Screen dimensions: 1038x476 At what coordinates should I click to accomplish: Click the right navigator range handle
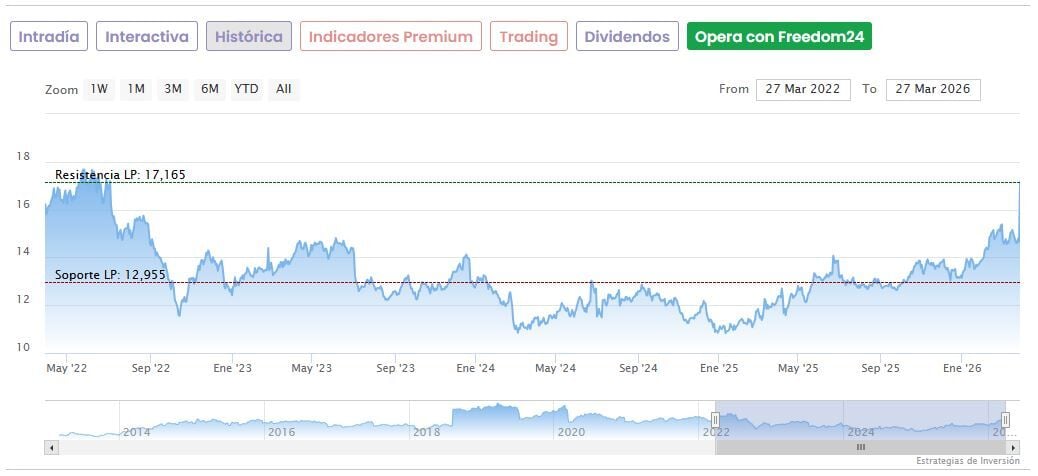tap(1005, 419)
